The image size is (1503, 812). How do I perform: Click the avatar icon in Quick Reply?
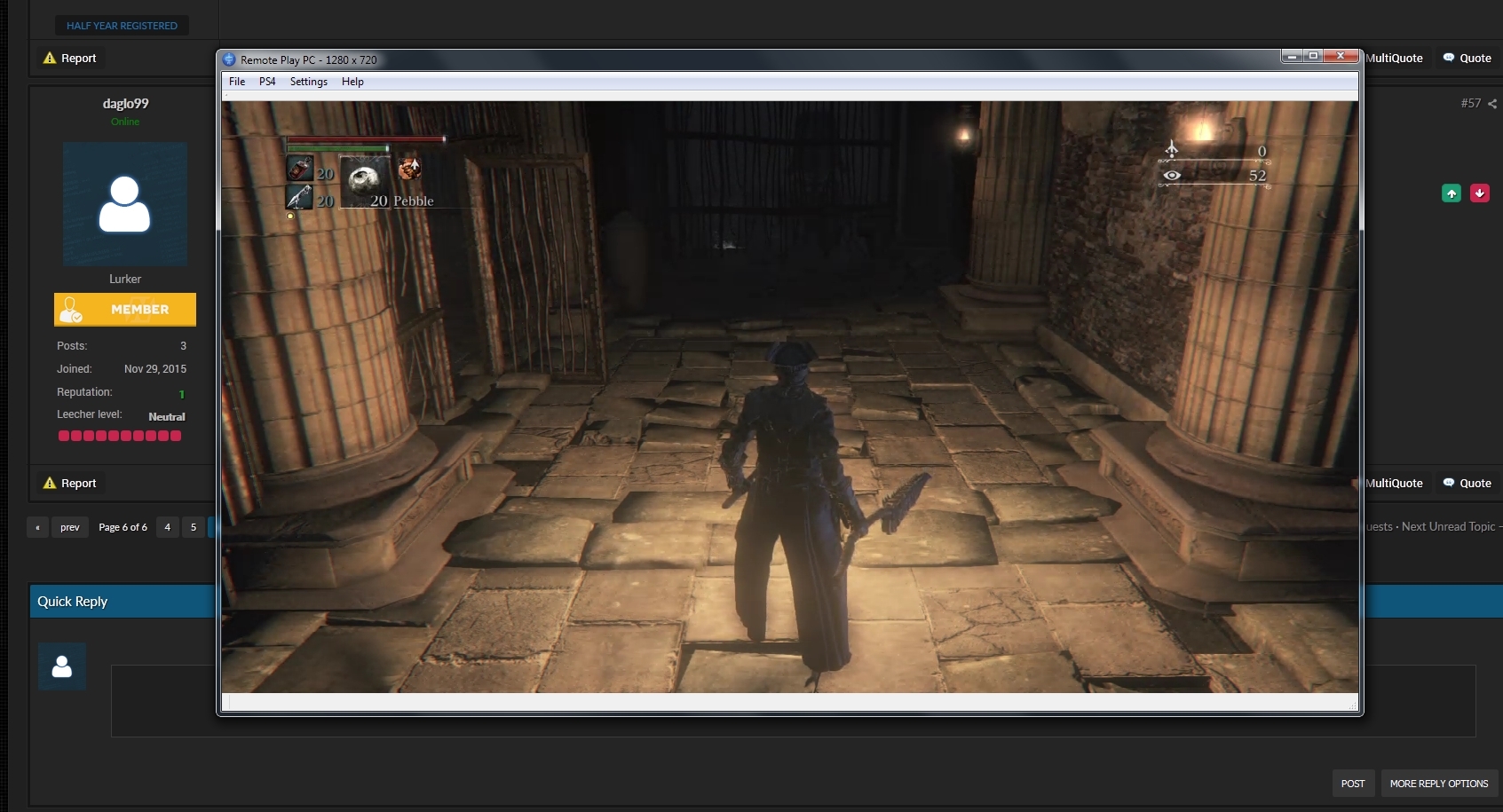[62, 666]
